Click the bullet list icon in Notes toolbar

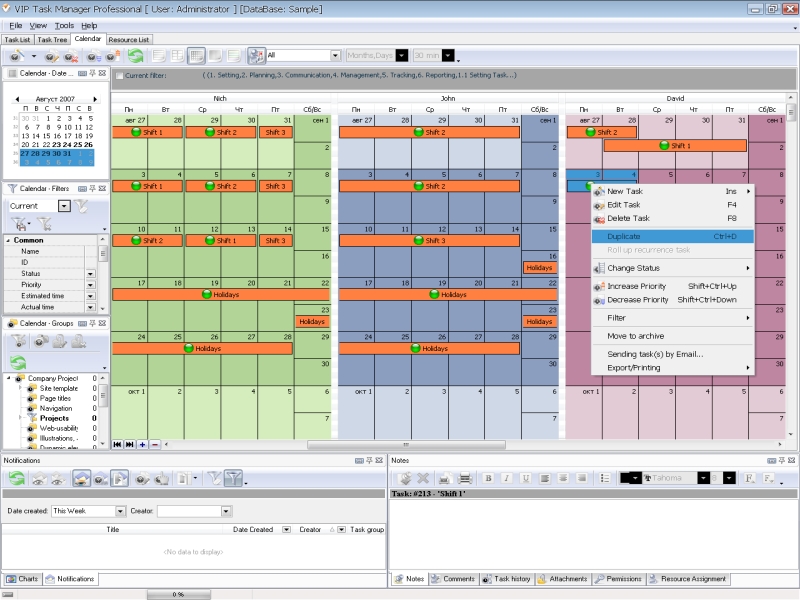[605, 478]
